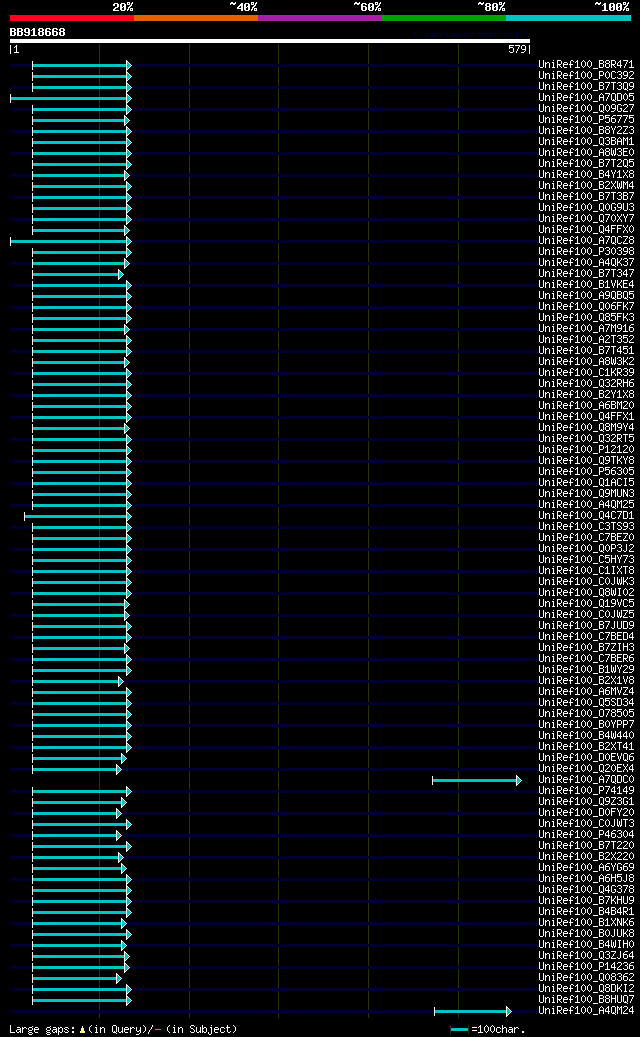Select the UniRef100_A7QD05 label

pyautogui.click(x=586, y=98)
